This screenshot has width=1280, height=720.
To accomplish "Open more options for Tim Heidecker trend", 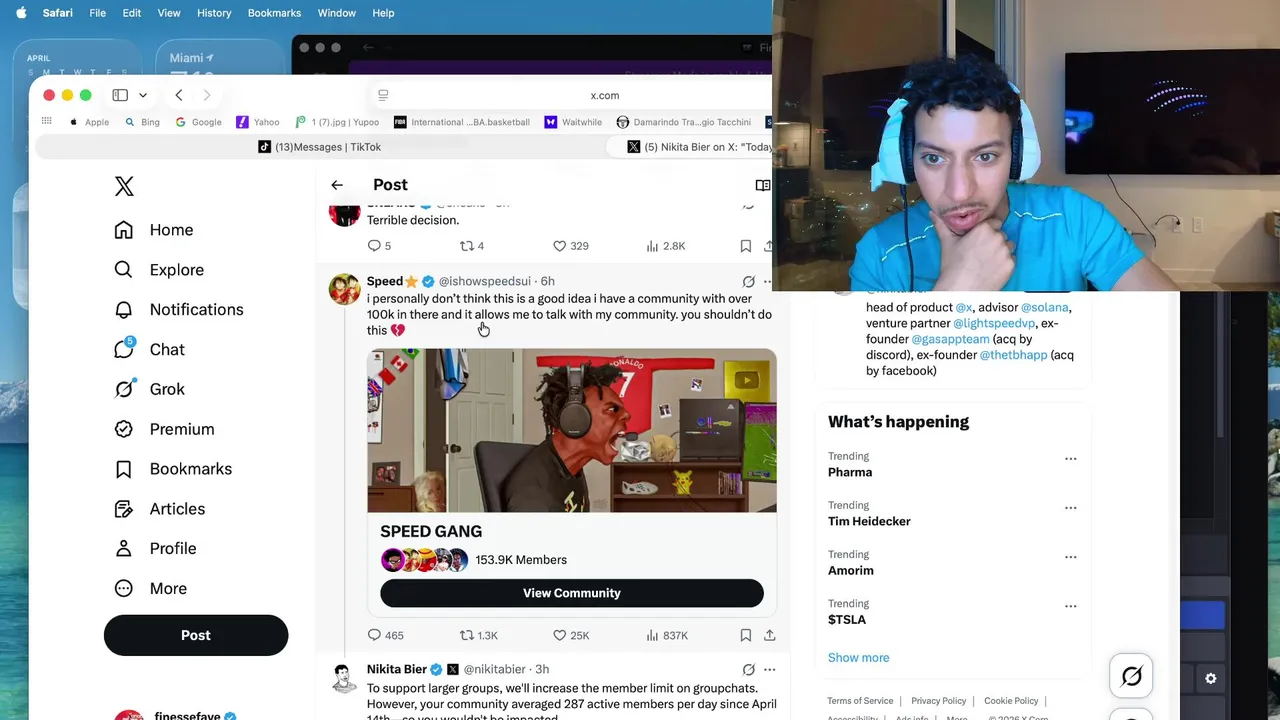I will coord(1071,508).
